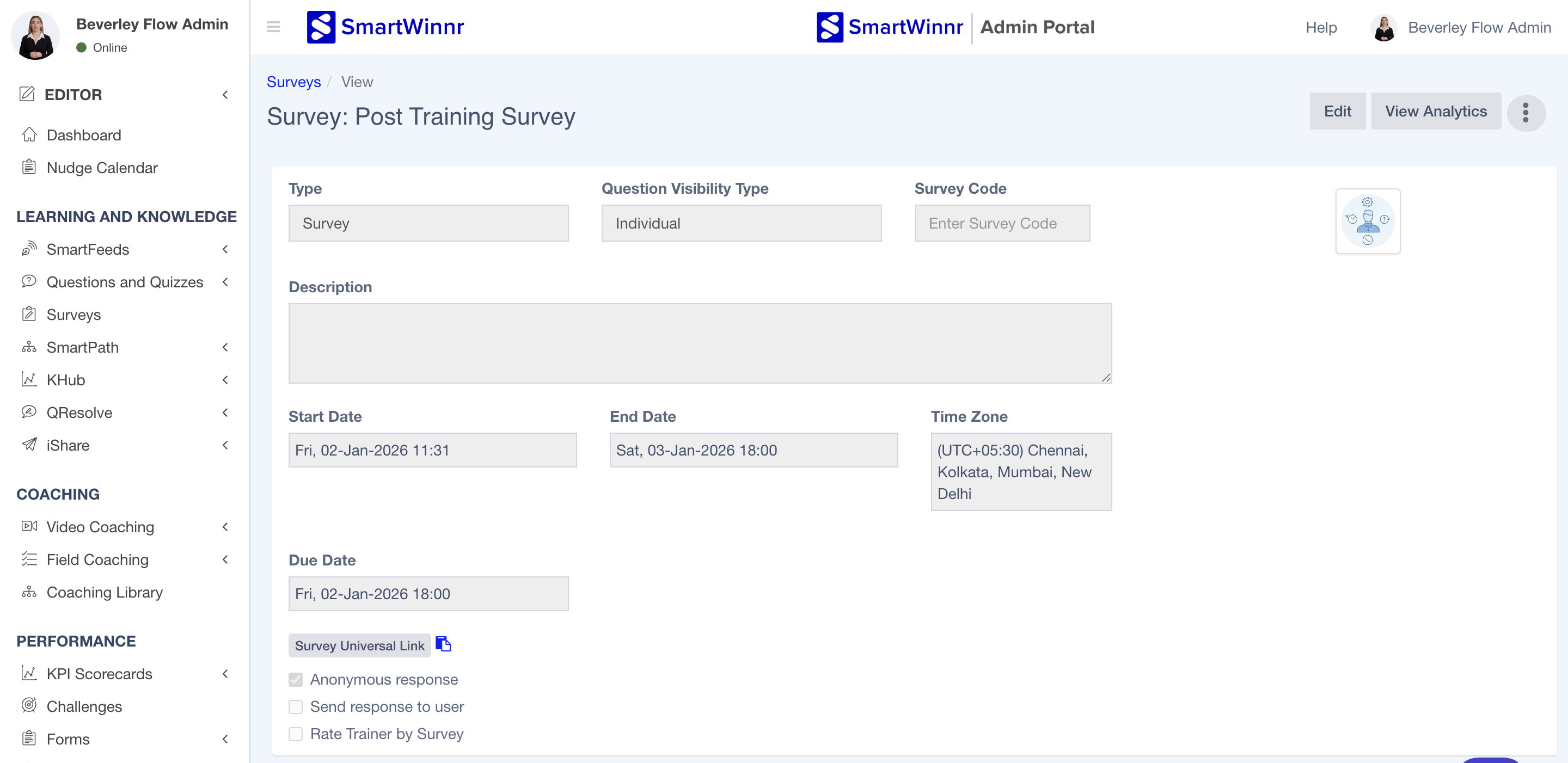Open Questions and Quizzes menu item
Image resolution: width=1568 pixels, height=763 pixels.
point(125,282)
